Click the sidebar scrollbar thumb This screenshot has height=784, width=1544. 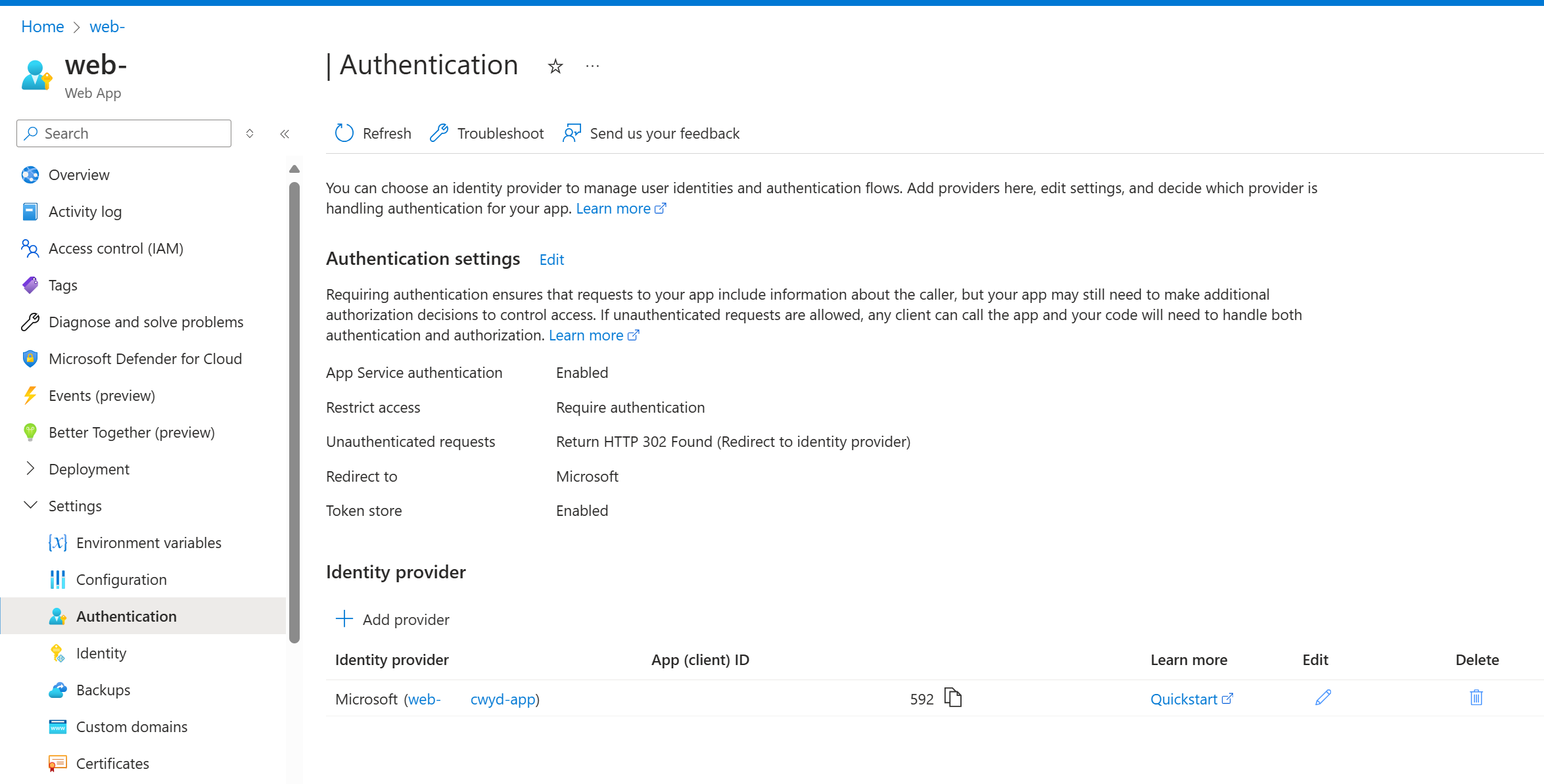tap(294, 413)
